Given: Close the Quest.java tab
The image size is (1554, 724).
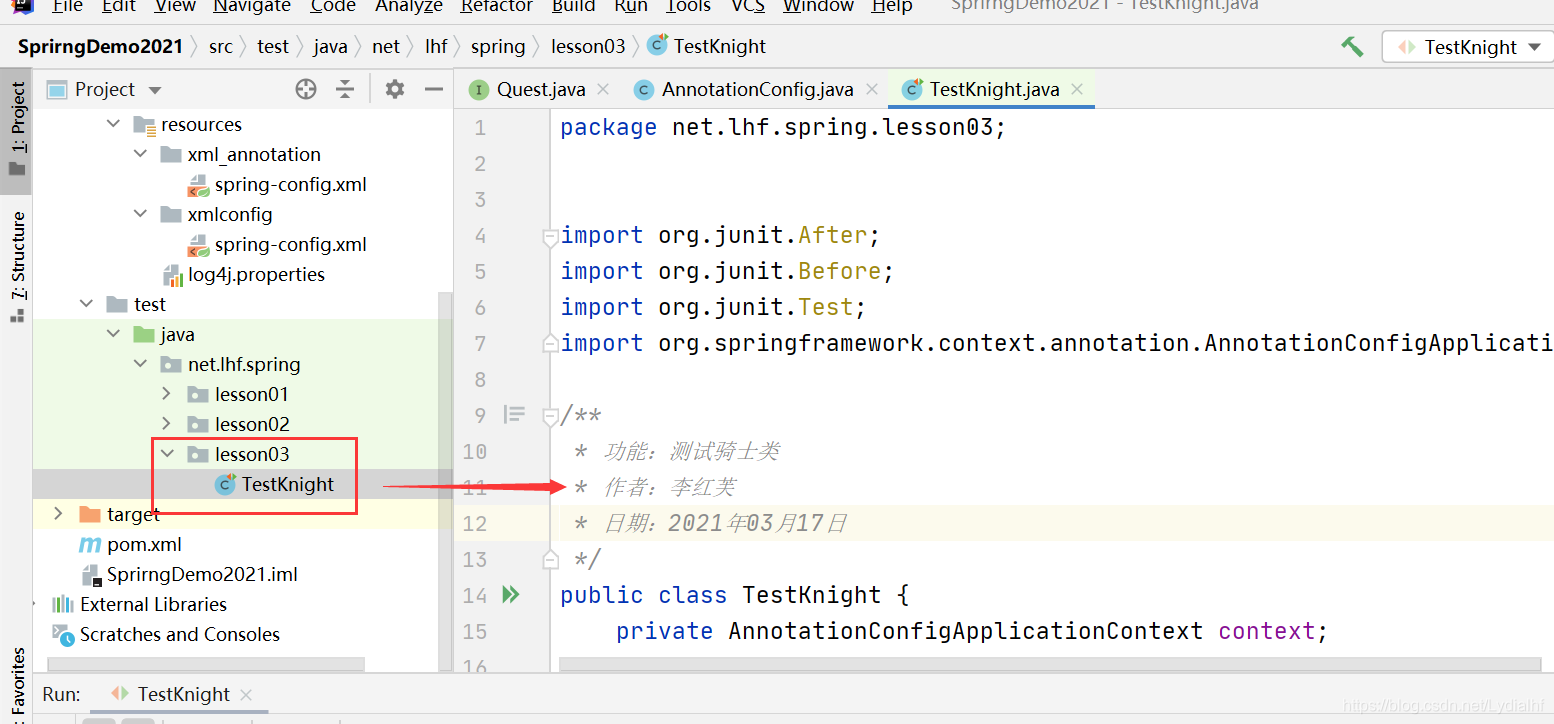Looking at the screenshot, I should click(x=603, y=89).
